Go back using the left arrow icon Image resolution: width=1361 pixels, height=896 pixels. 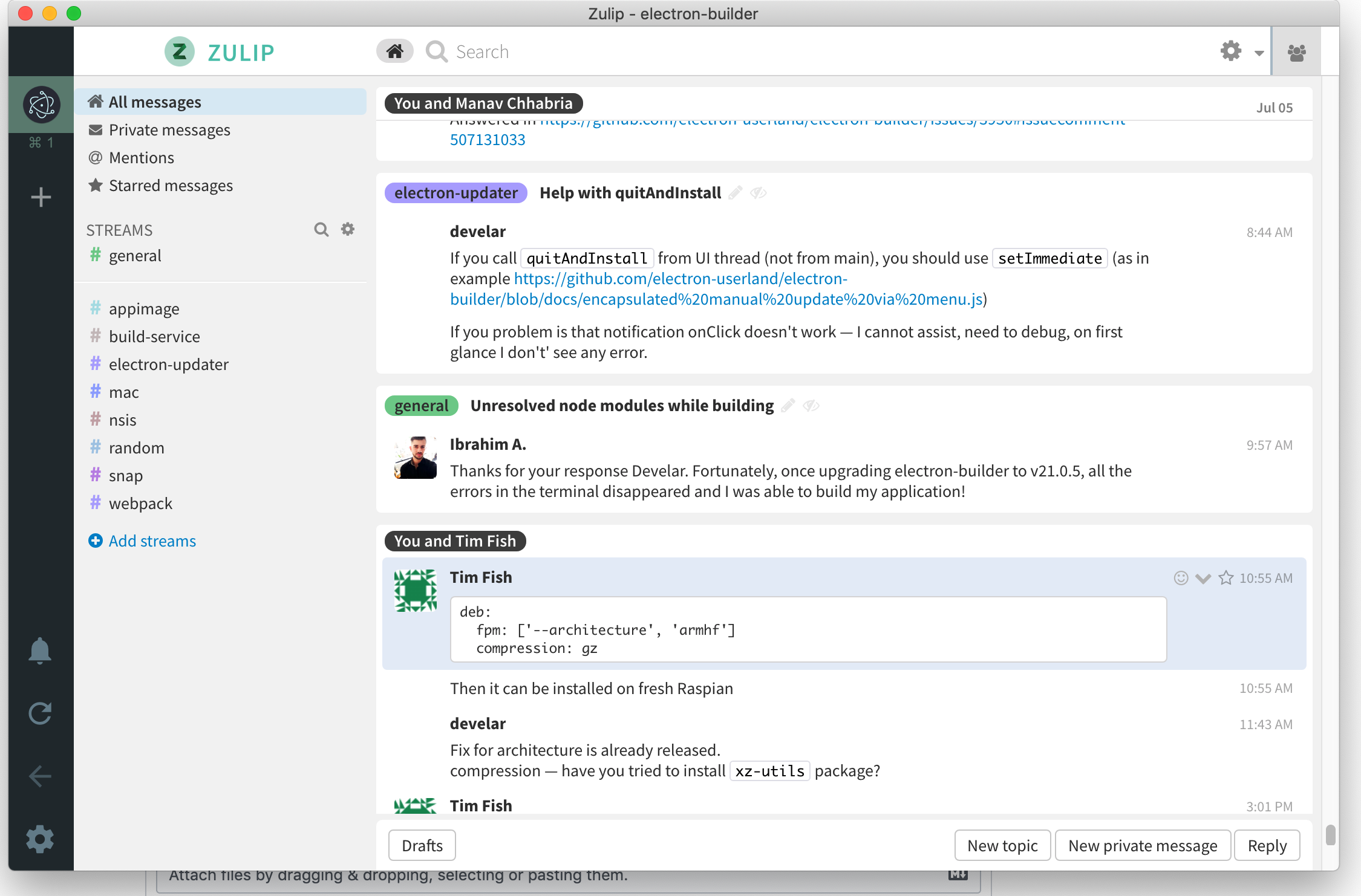coord(40,776)
